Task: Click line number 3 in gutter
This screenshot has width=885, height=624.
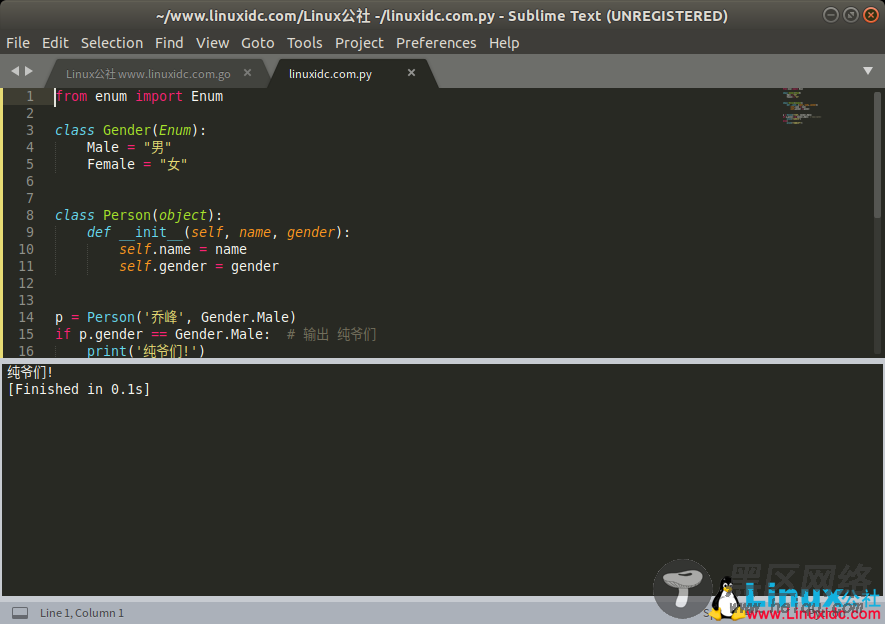Action: click(30, 130)
